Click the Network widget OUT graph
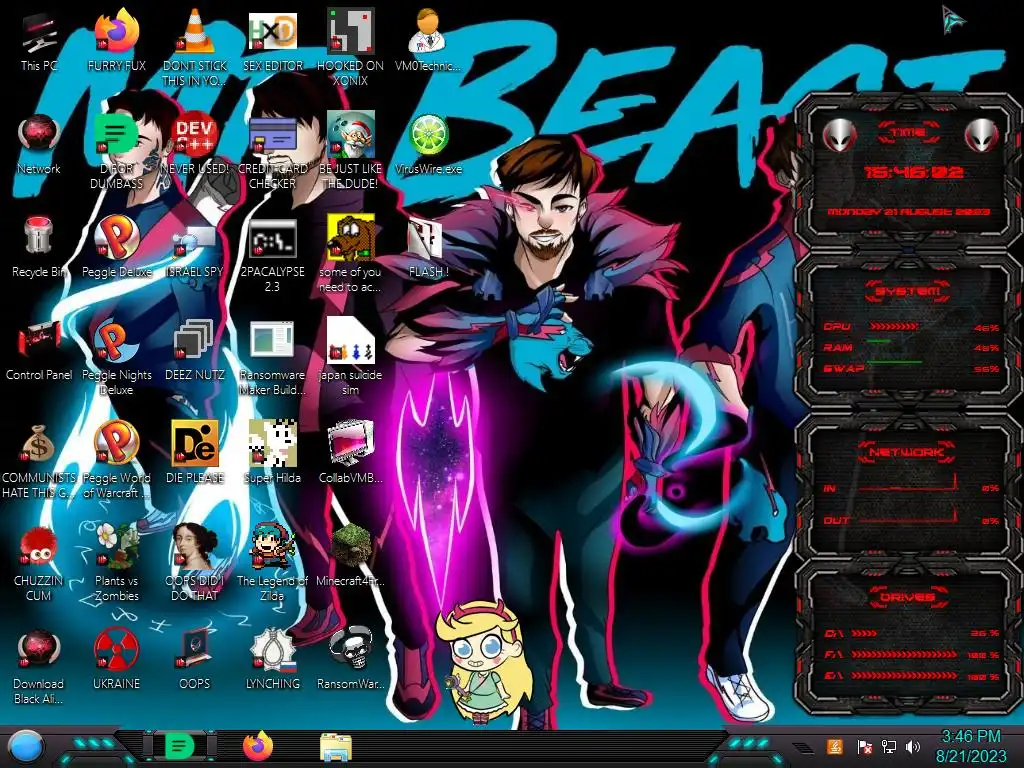1024x768 pixels. [907, 517]
